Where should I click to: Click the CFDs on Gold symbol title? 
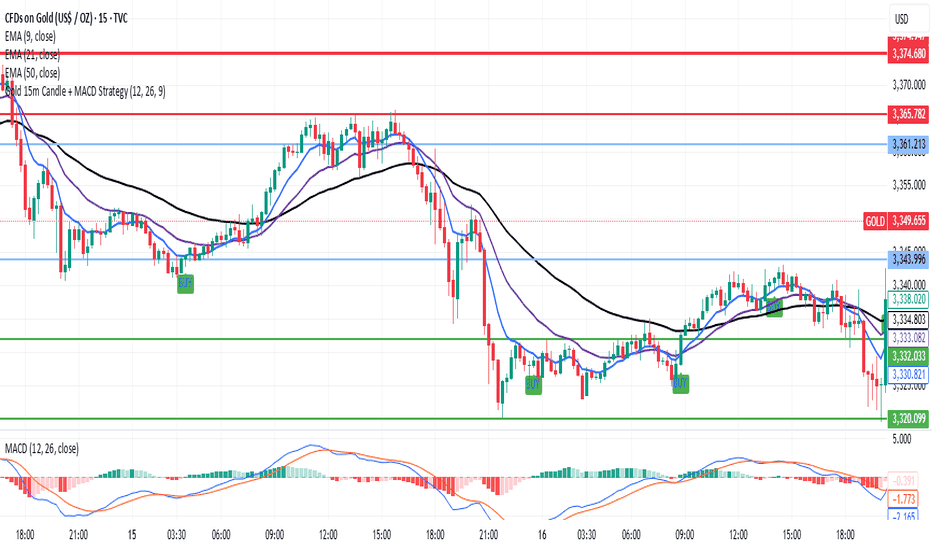tap(66, 18)
